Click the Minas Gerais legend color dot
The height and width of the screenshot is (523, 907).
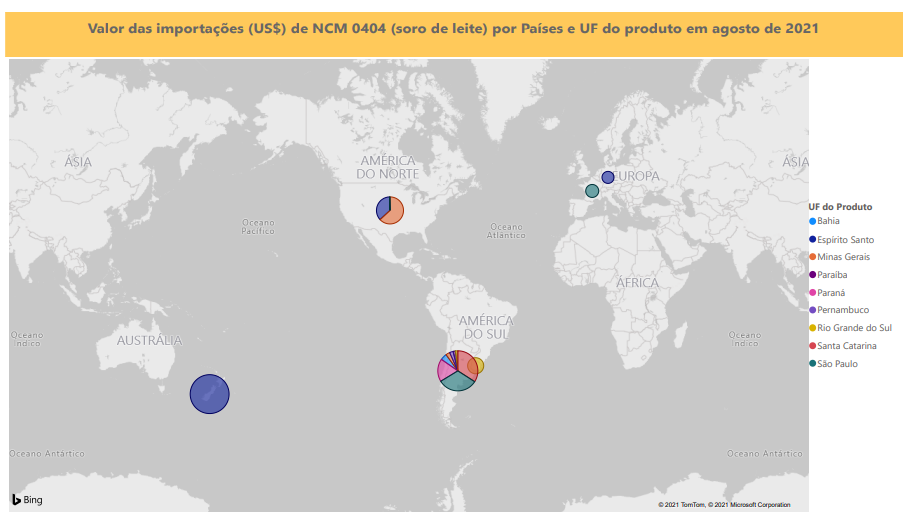[813, 257]
